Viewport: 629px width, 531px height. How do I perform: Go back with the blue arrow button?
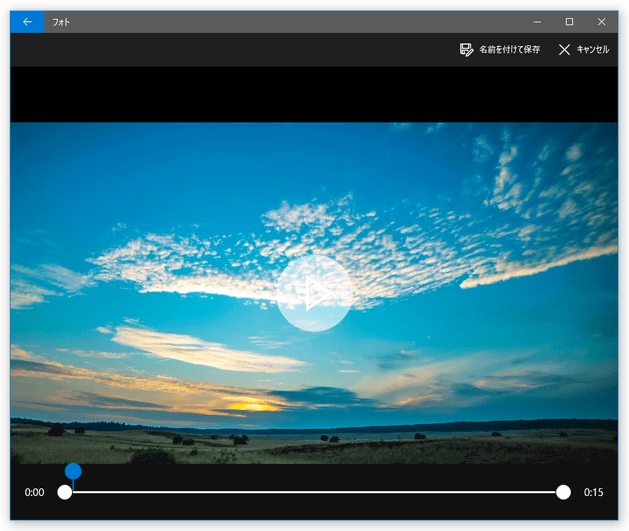pyautogui.click(x=27, y=22)
